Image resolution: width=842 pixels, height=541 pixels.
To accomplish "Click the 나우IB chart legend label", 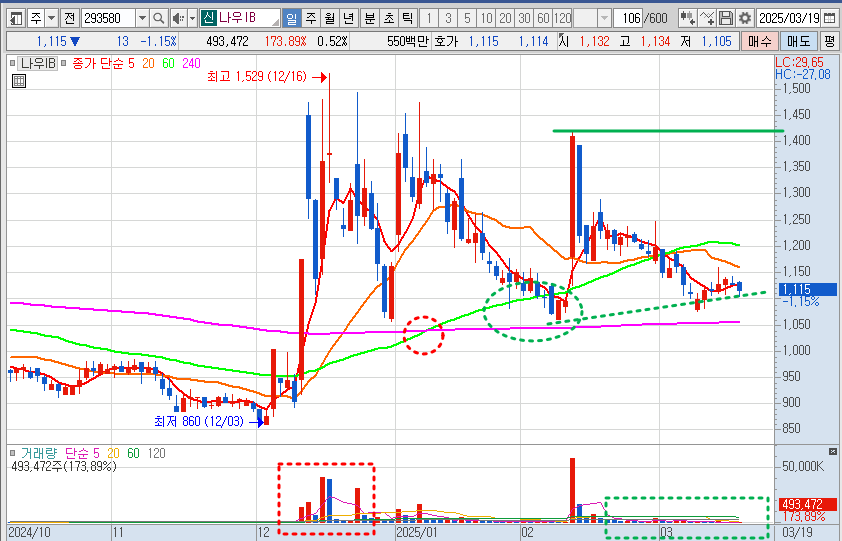I will point(38,63).
